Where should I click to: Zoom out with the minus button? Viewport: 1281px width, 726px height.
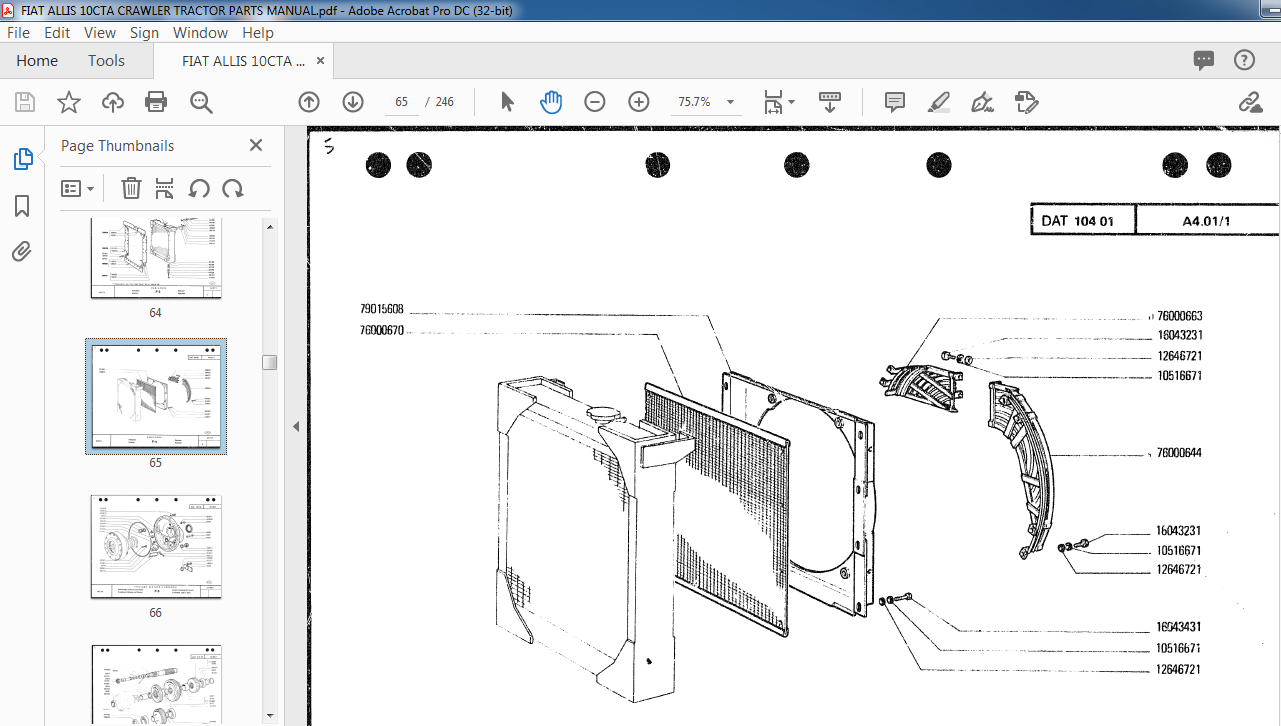(x=595, y=102)
